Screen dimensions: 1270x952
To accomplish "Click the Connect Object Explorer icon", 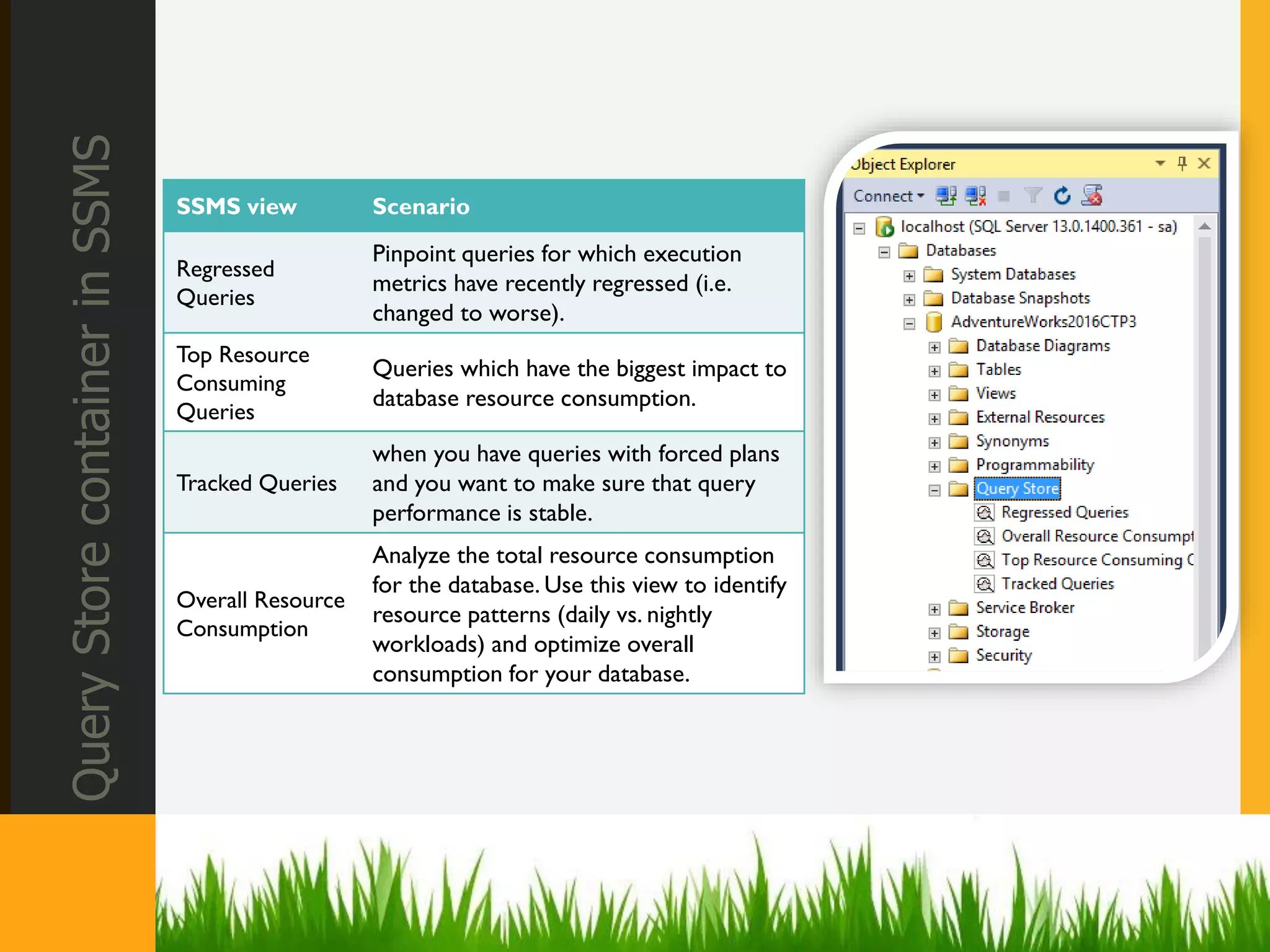I will tap(946, 196).
